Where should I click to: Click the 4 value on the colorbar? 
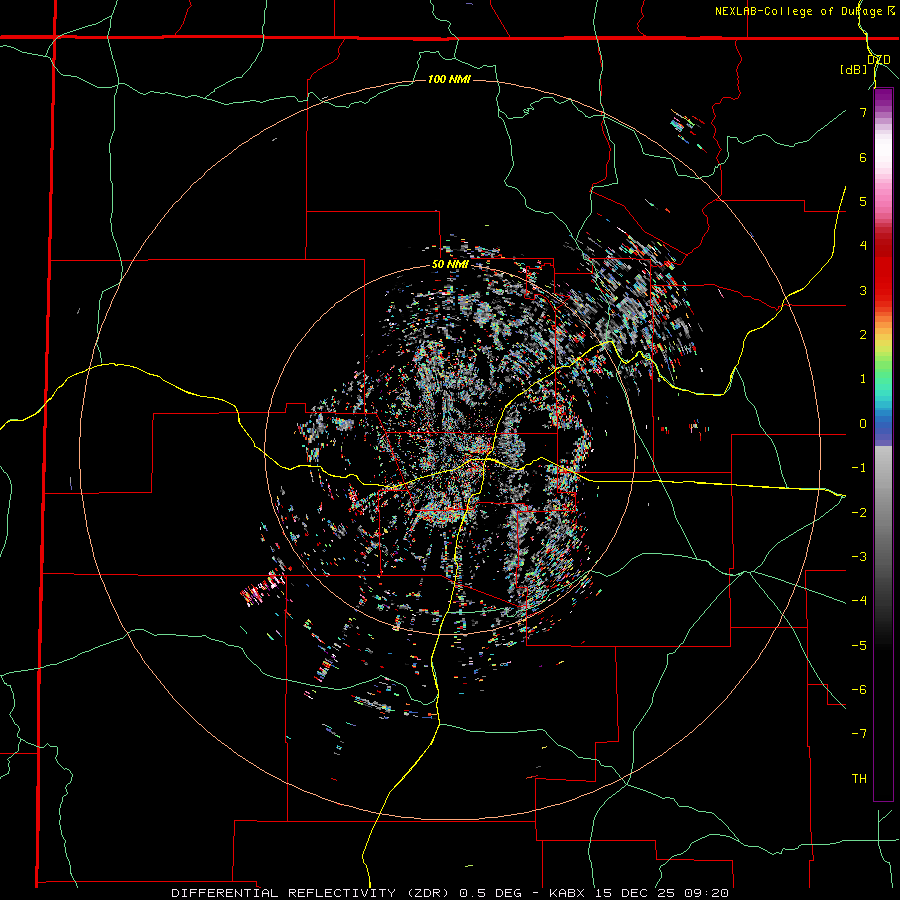coord(863,246)
